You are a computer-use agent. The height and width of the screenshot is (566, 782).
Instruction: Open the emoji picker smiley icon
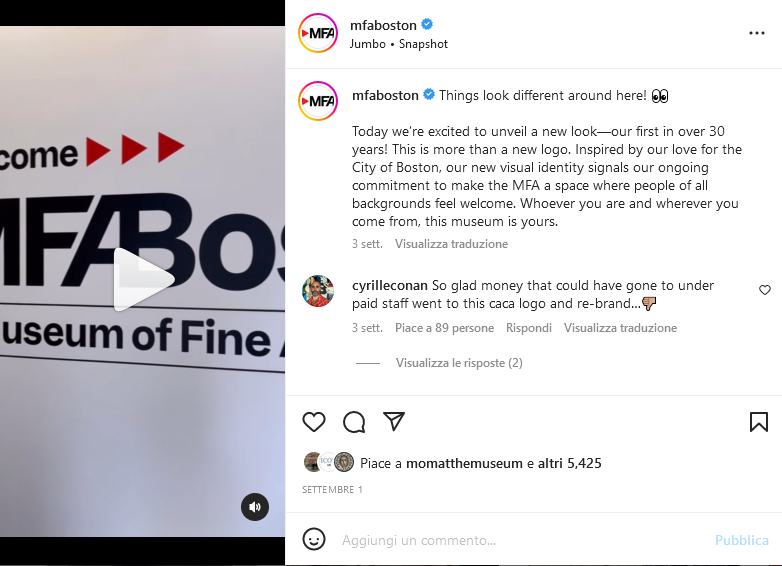[x=314, y=539]
